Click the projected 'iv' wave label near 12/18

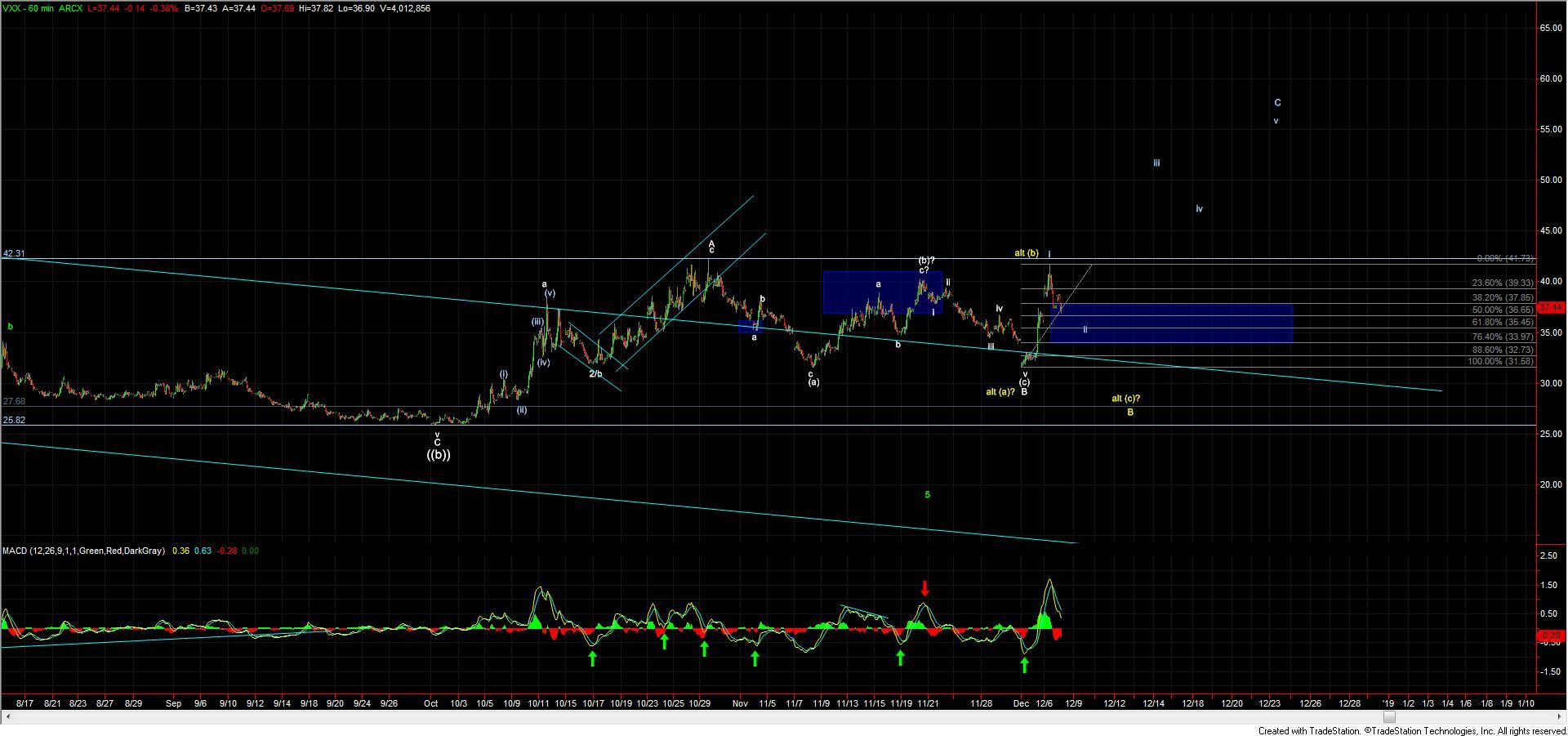pos(1199,209)
